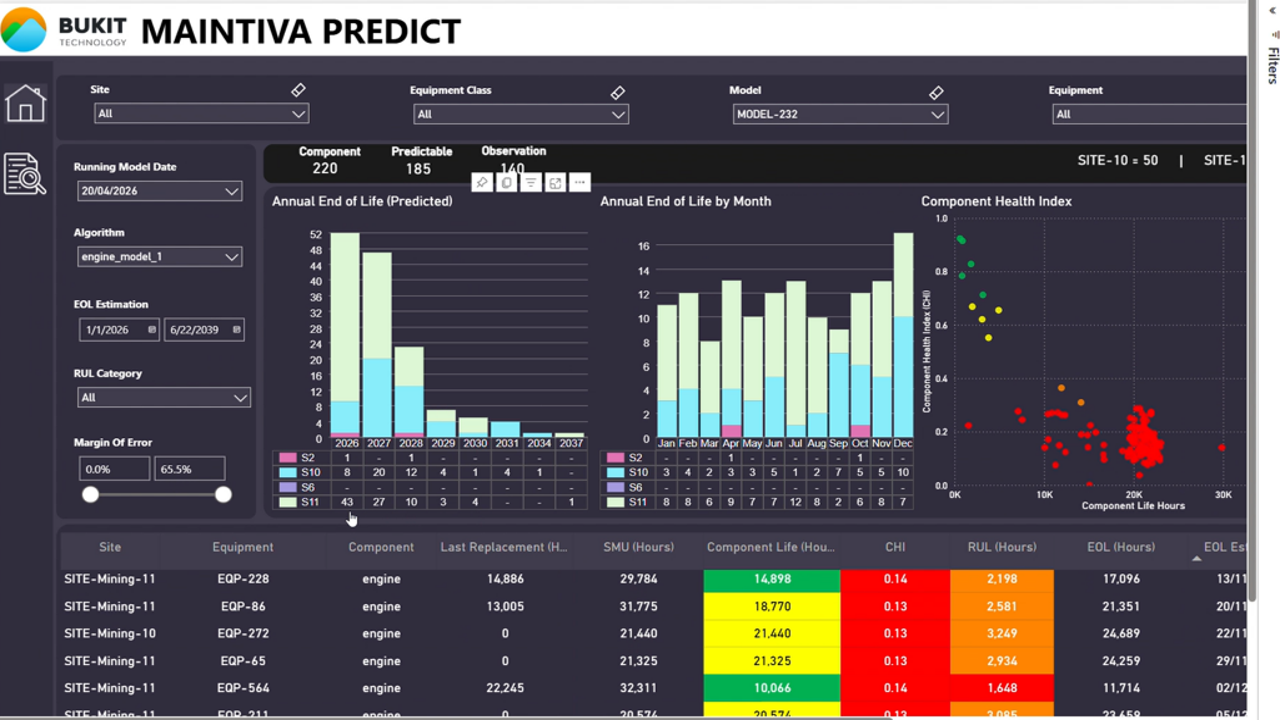Screen dimensions: 1280x720
Task: Open the Running Model Date dropdown
Action: (x=160, y=191)
